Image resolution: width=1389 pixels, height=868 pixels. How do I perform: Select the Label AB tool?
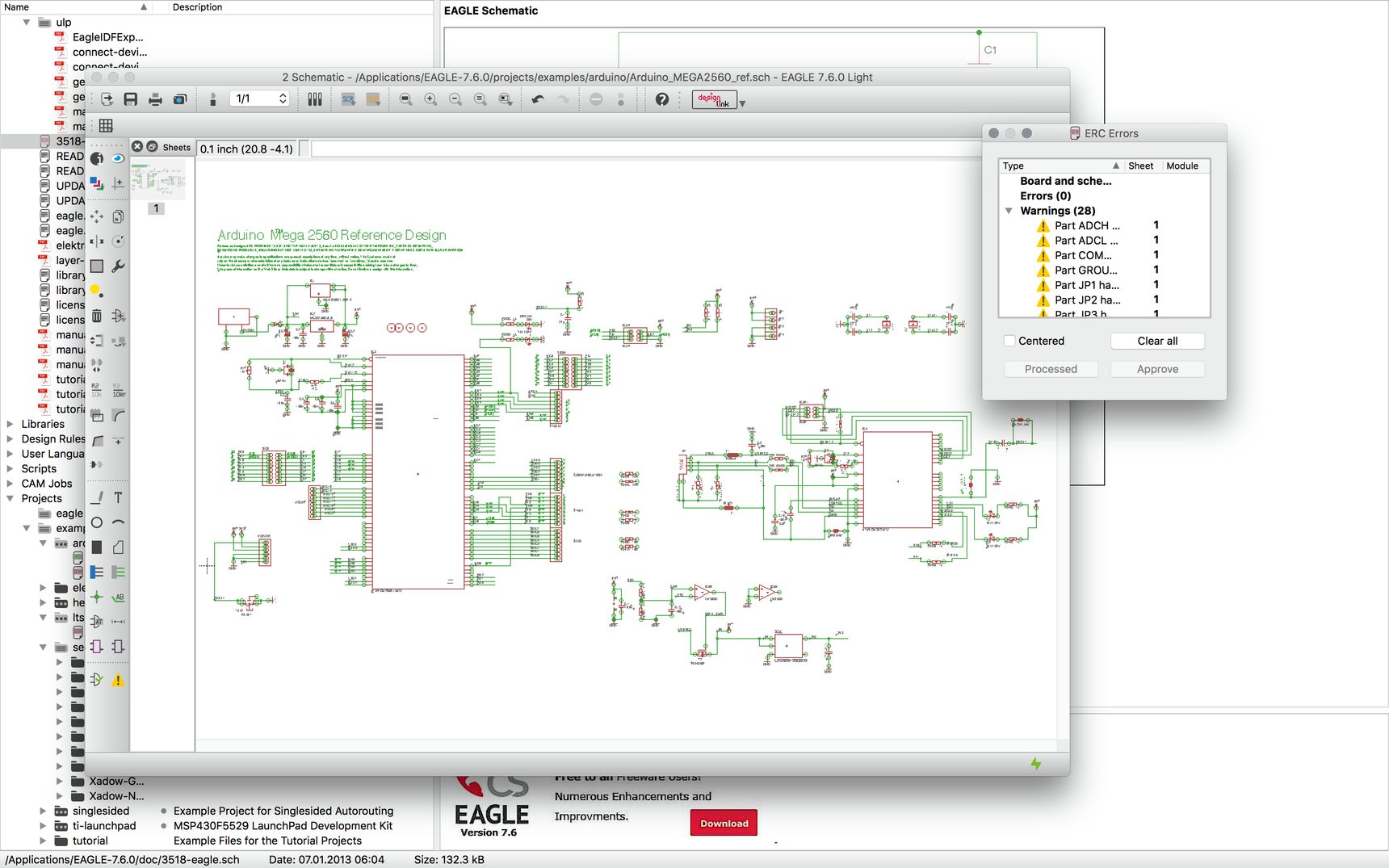118,597
